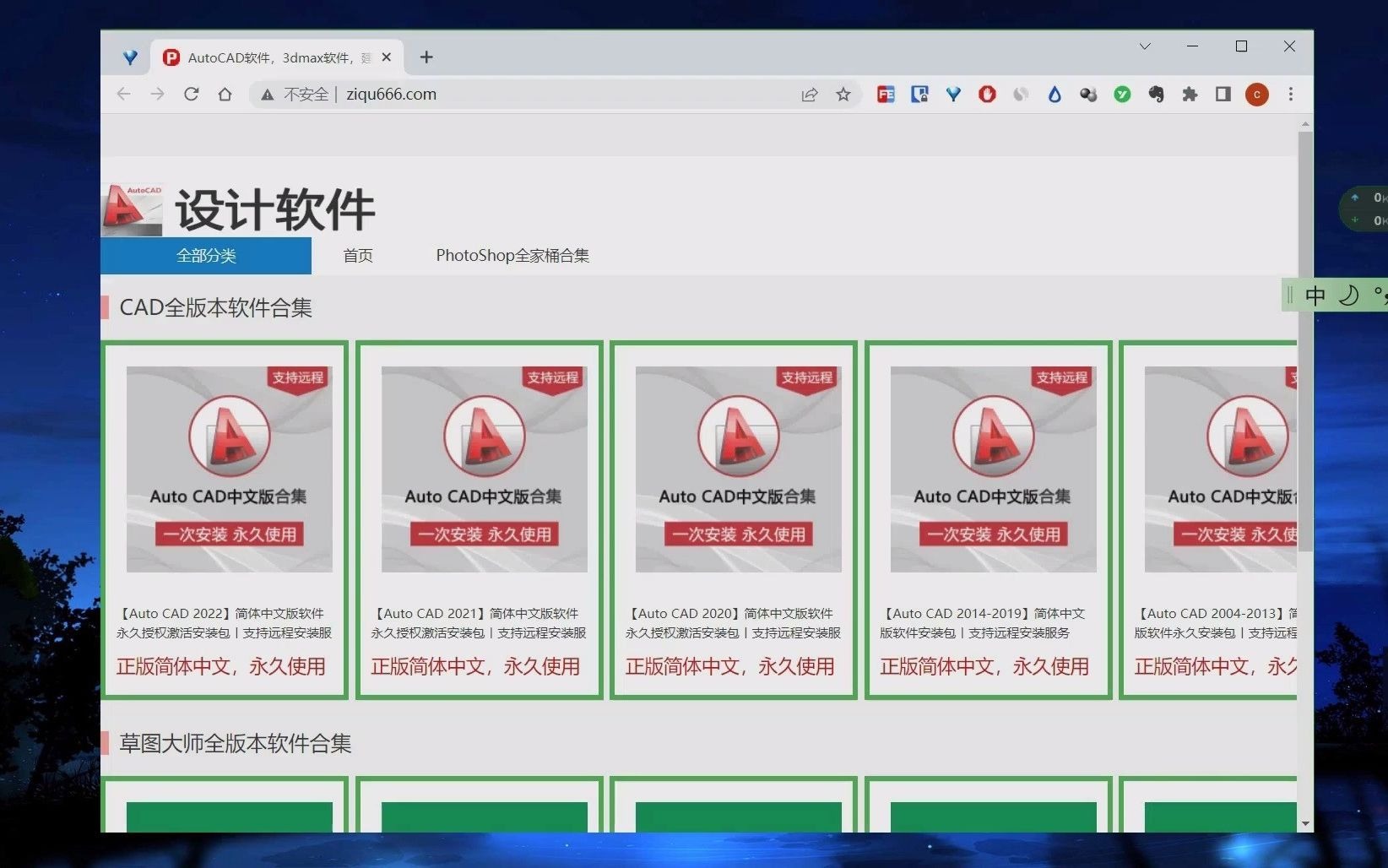Click the 草图大师全版本软件合集 section heading
This screenshot has height=868, width=1388.
(x=236, y=743)
